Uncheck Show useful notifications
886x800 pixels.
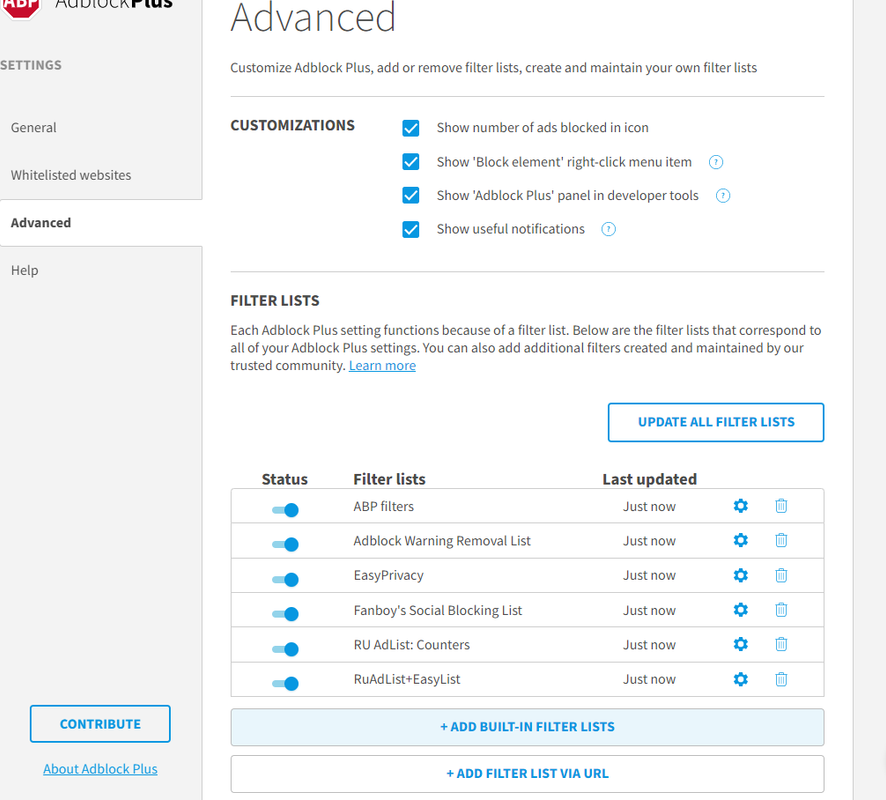[x=411, y=229]
